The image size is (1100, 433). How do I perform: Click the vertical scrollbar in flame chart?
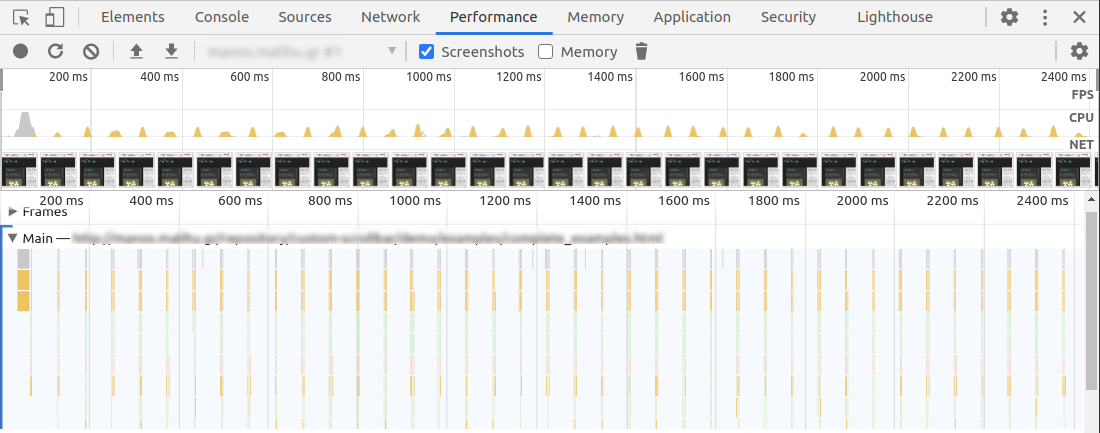click(x=1091, y=300)
